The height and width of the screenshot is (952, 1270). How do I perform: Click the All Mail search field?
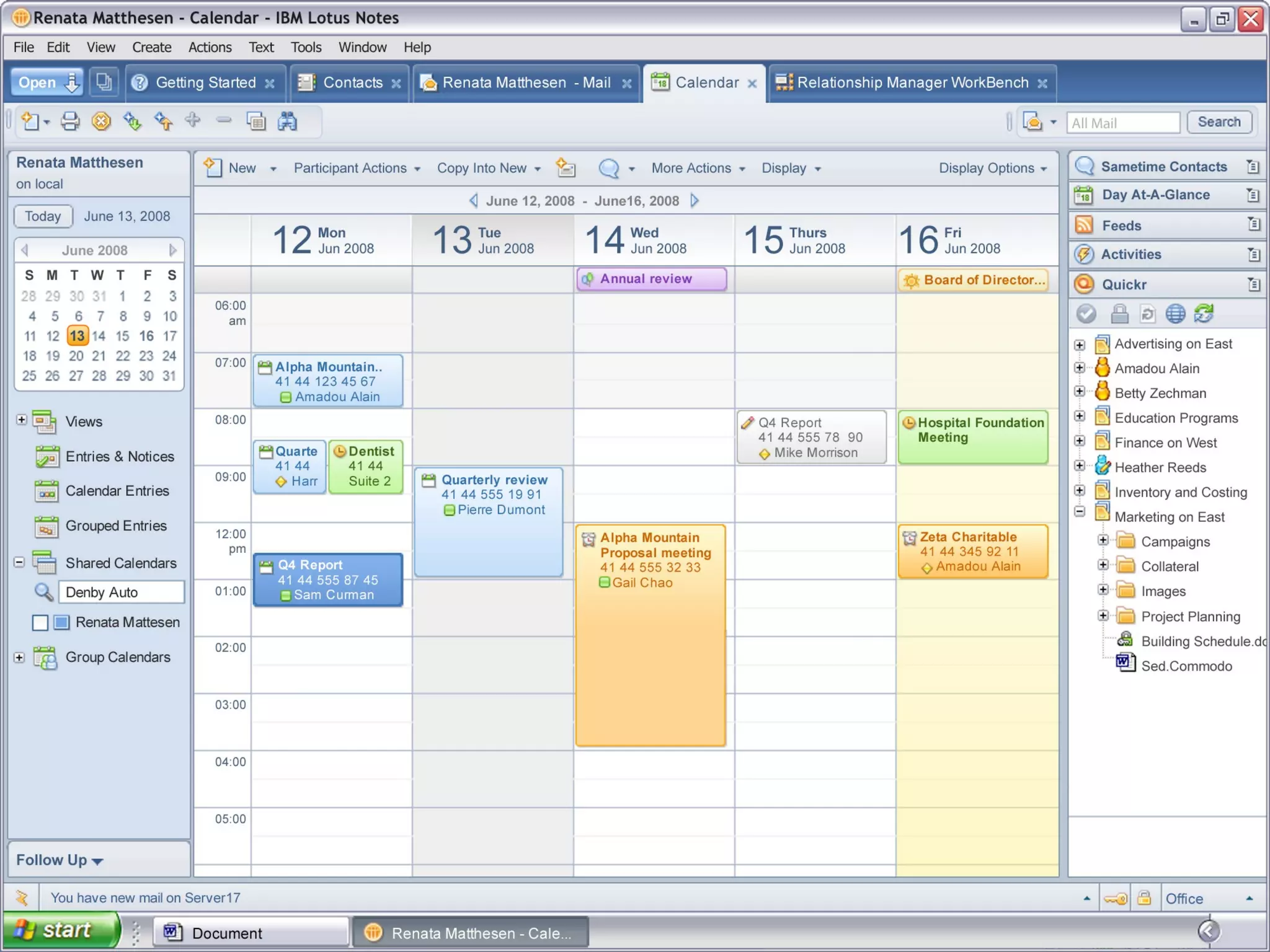(1123, 123)
